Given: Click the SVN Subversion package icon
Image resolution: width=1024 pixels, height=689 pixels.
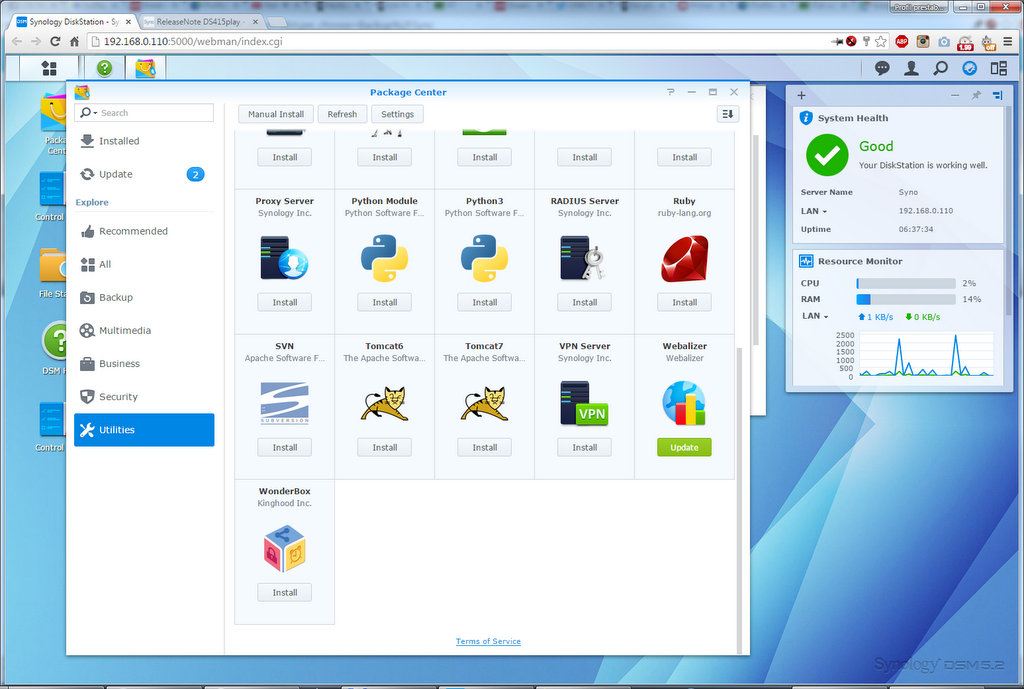Looking at the screenshot, I should click(285, 403).
